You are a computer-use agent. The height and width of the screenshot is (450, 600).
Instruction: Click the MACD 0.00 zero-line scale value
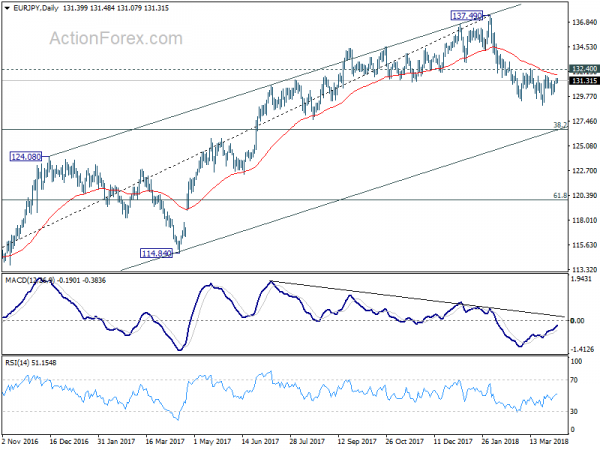577,320
